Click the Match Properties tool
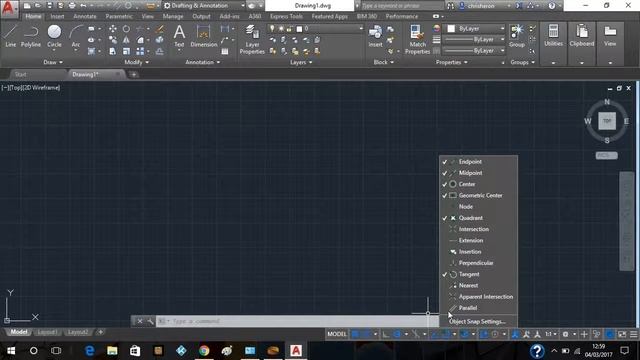The image size is (640, 360). (417, 39)
